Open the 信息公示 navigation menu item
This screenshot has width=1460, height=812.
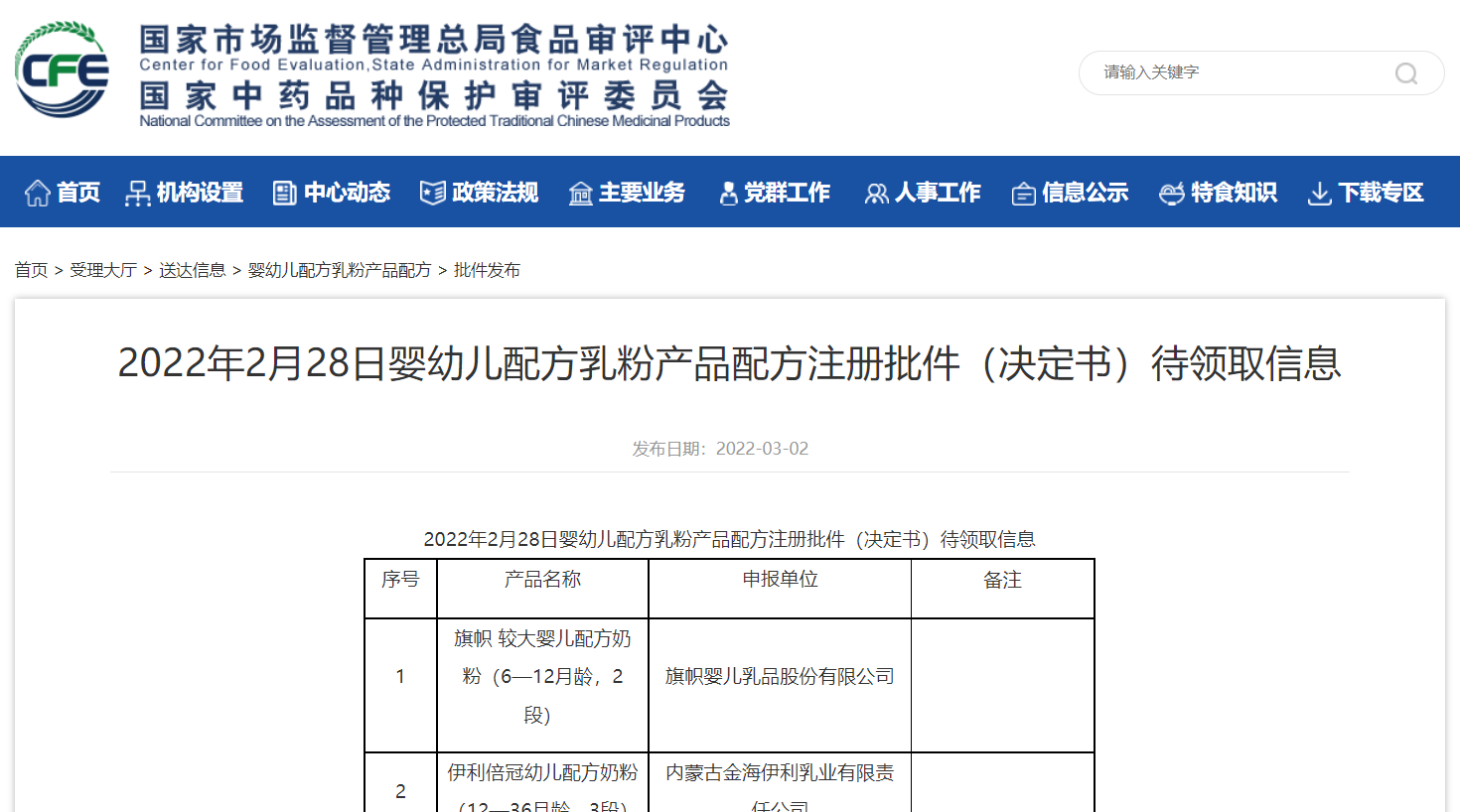click(1085, 192)
